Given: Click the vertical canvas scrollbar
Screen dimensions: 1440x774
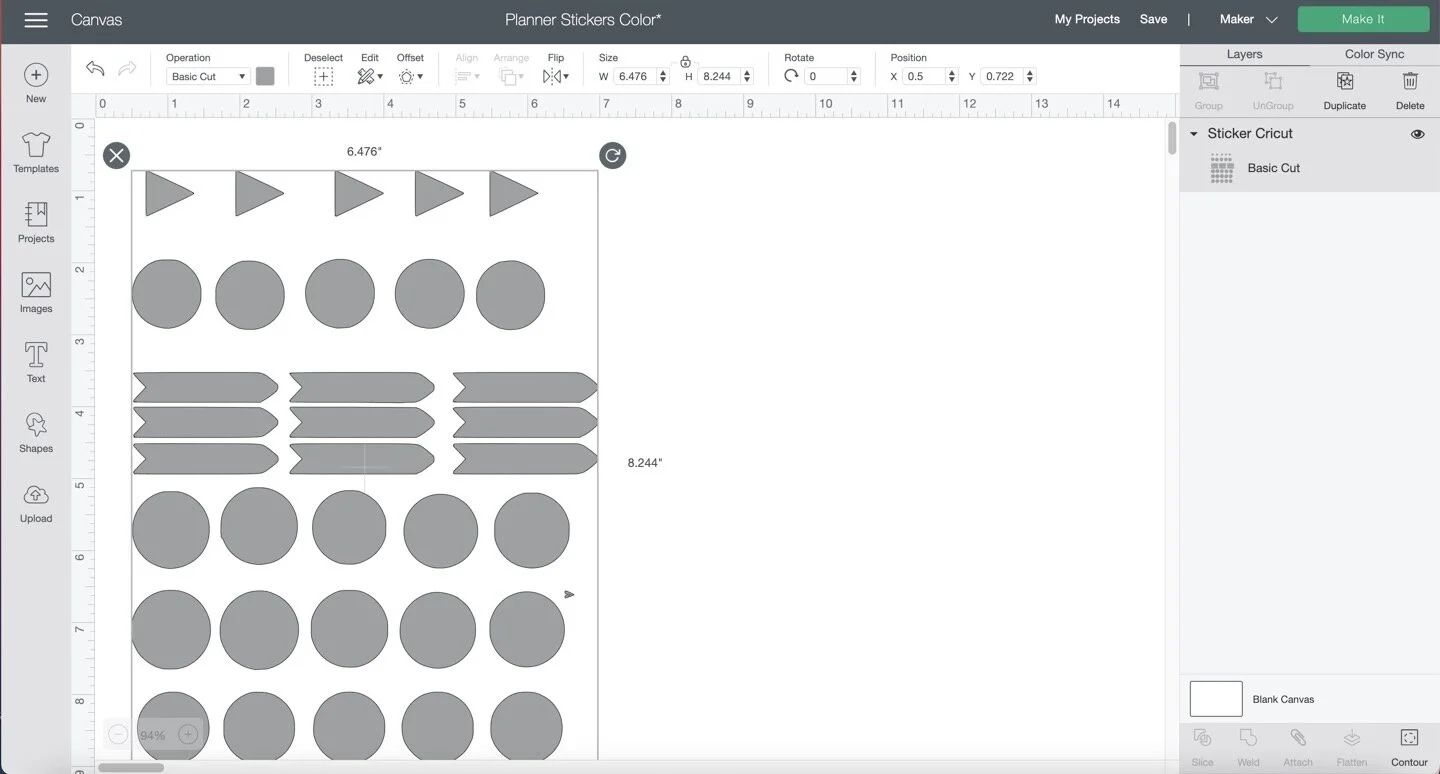Looking at the screenshot, I should click(1172, 138).
